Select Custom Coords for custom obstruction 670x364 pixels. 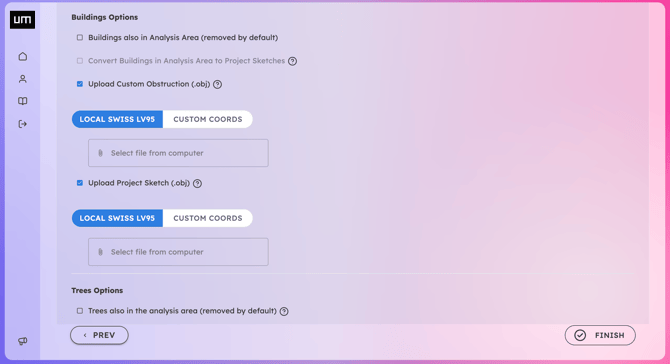coord(208,119)
